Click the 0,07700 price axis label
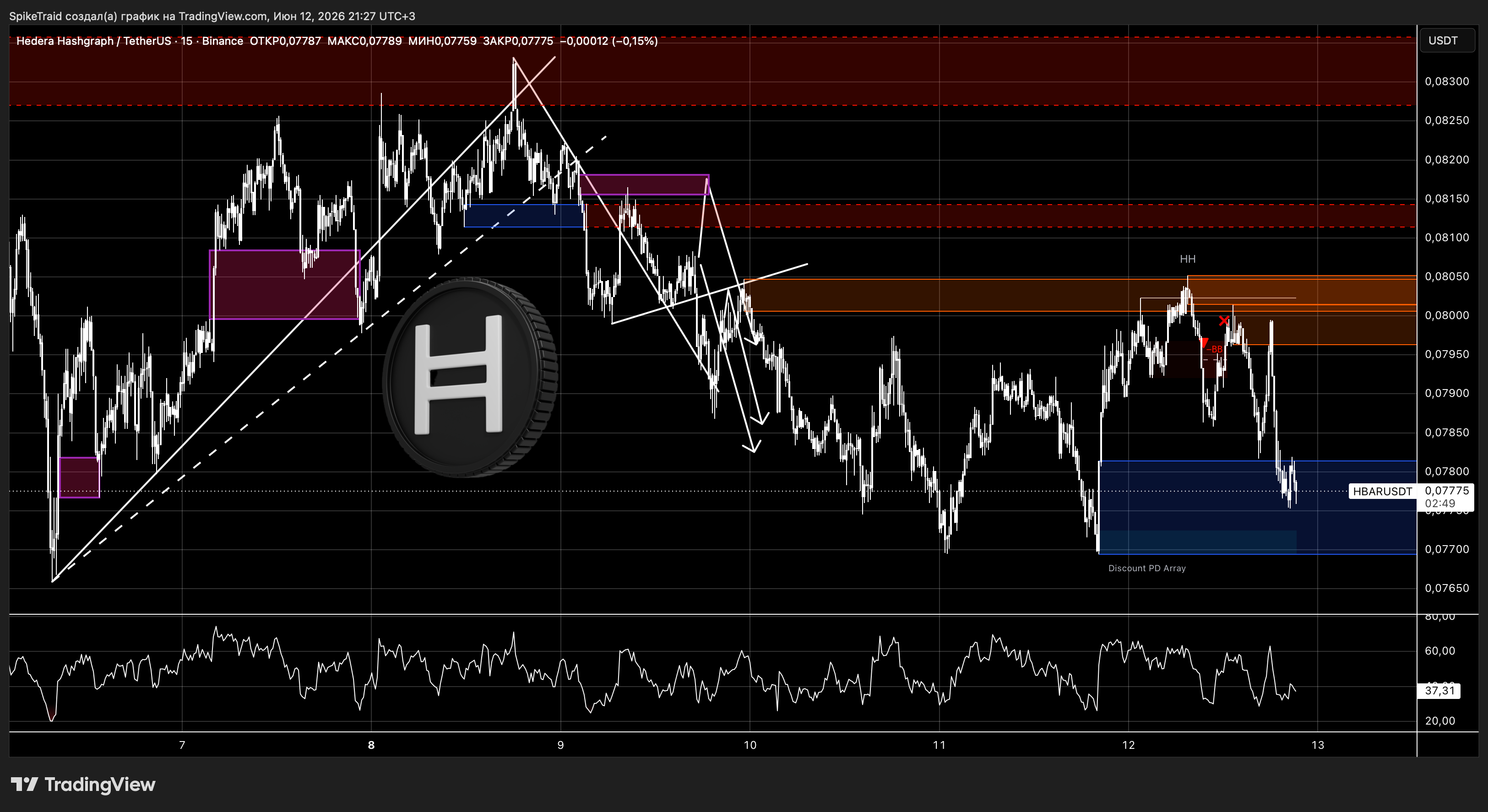The width and height of the screenshot is (1488, 812). (1446, 549)
